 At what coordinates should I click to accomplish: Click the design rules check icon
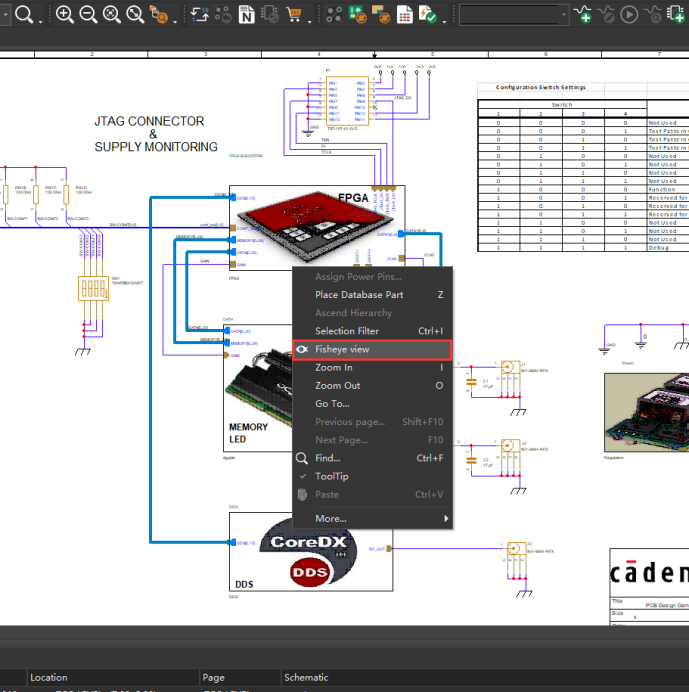tap(428, 15)
